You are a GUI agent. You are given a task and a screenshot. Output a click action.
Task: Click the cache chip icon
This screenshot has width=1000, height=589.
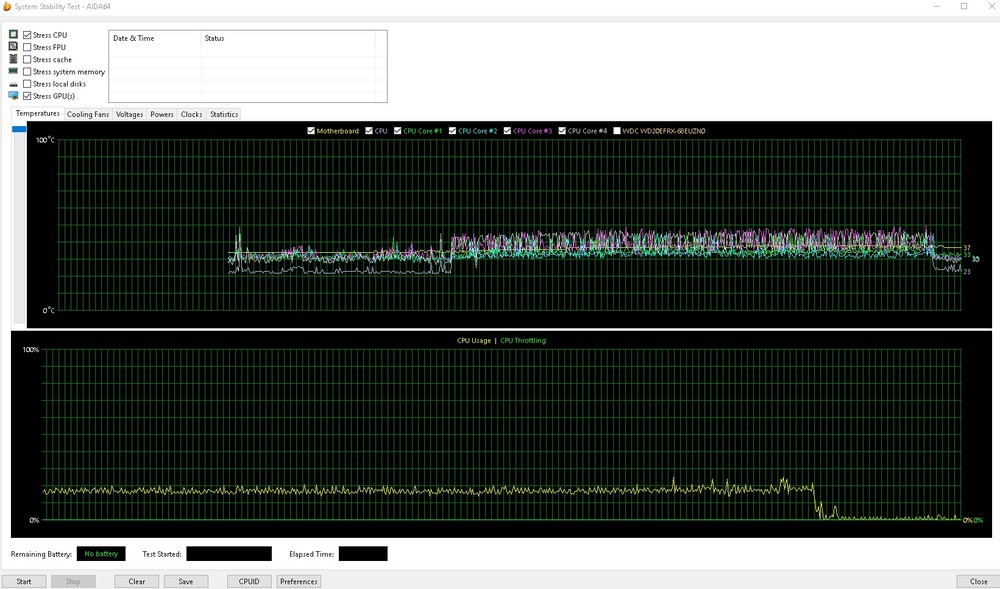point(13,59)
